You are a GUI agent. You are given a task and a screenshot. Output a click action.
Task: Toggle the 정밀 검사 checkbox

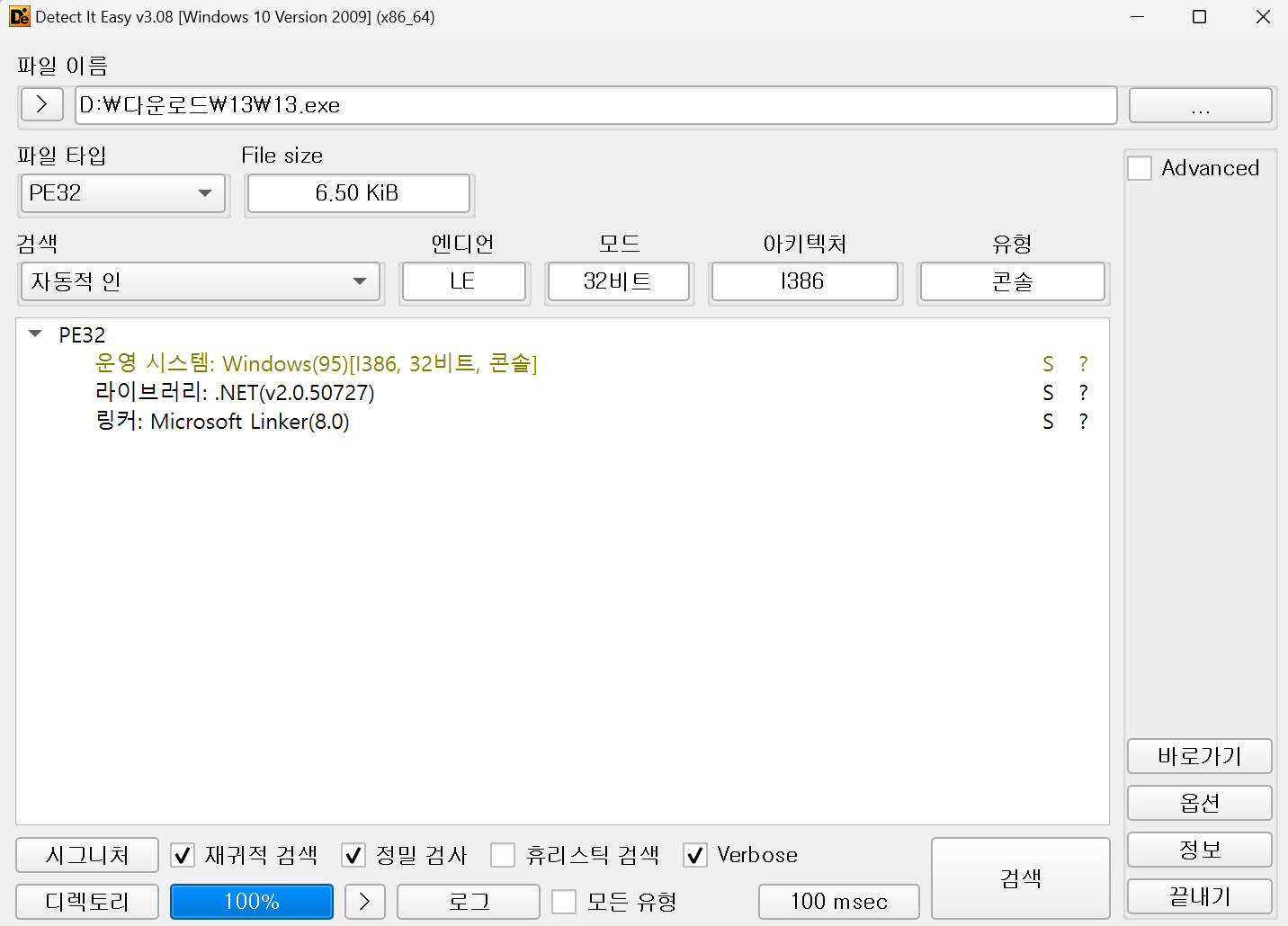coord(353,855)
